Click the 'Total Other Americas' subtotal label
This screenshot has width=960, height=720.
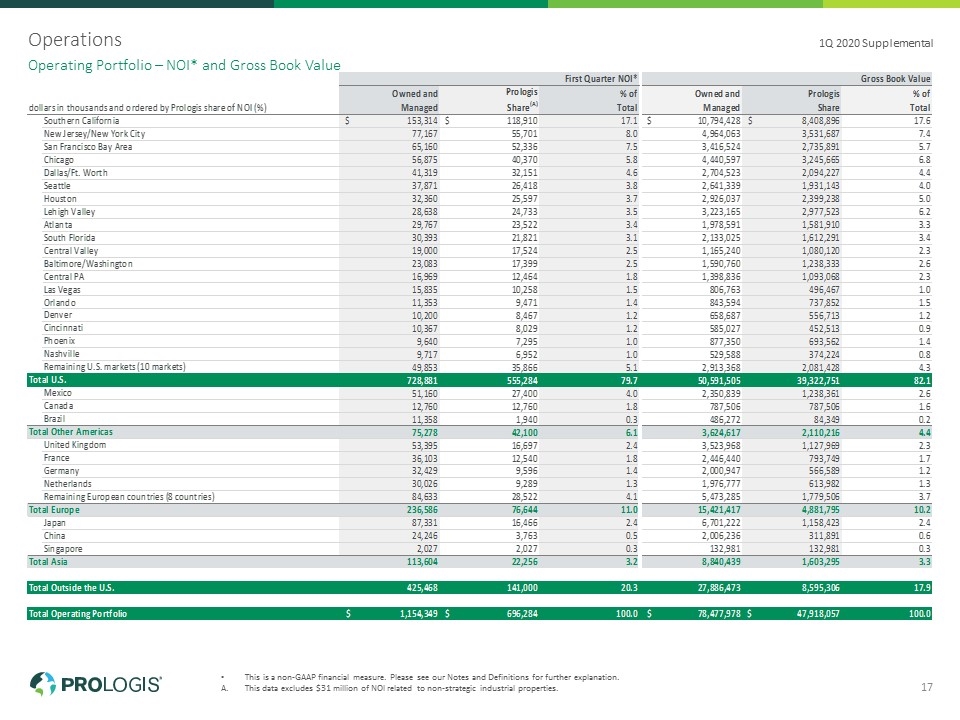point(70,432)
